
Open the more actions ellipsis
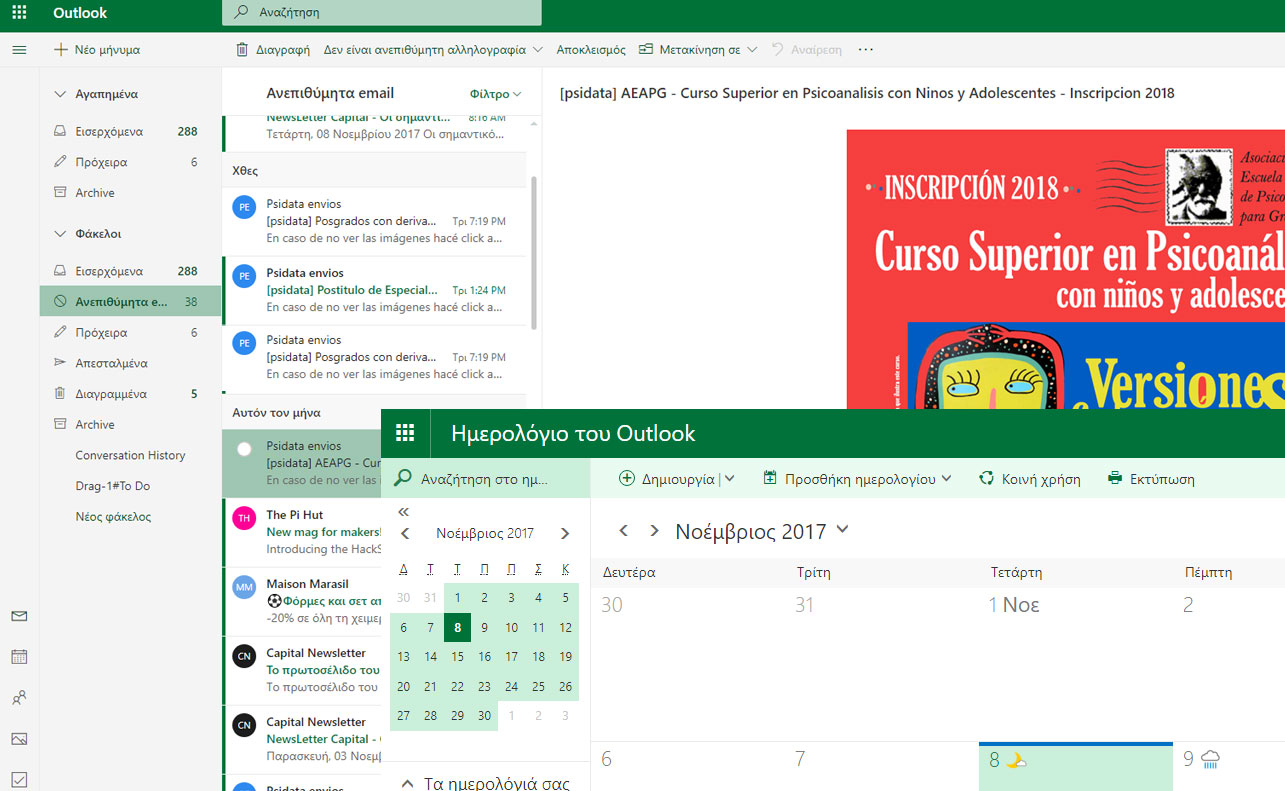click(x=866, y=49)
